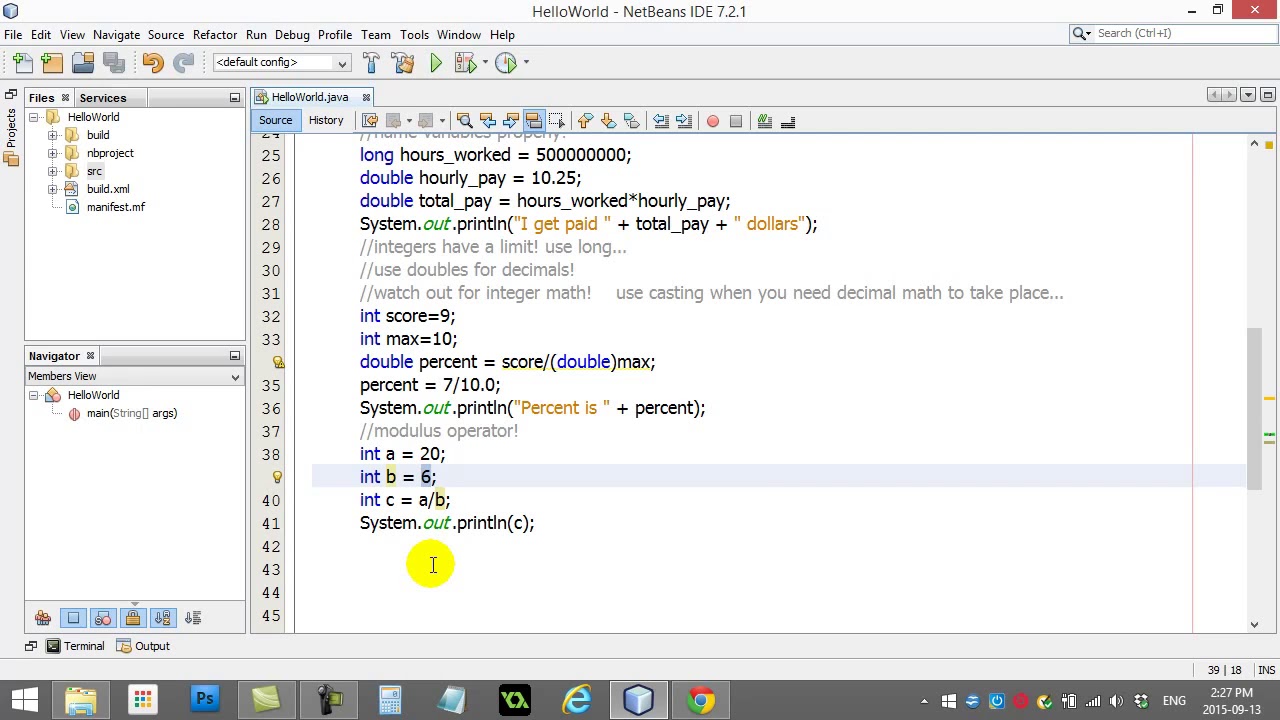
Task: Toggle Rectangular Selection mode
Action: (x=557, y=121)
